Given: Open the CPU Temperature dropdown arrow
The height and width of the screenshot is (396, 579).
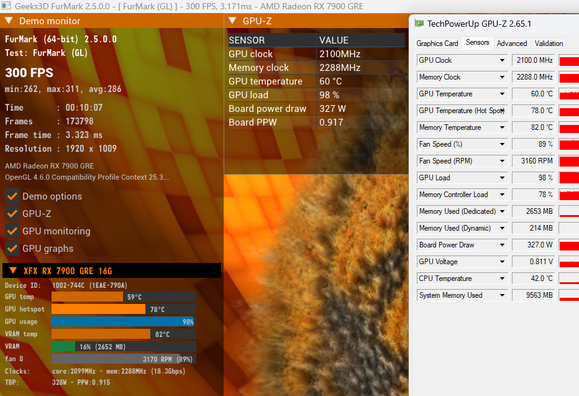Looking at the screenshot, I should tap(502, 279).
